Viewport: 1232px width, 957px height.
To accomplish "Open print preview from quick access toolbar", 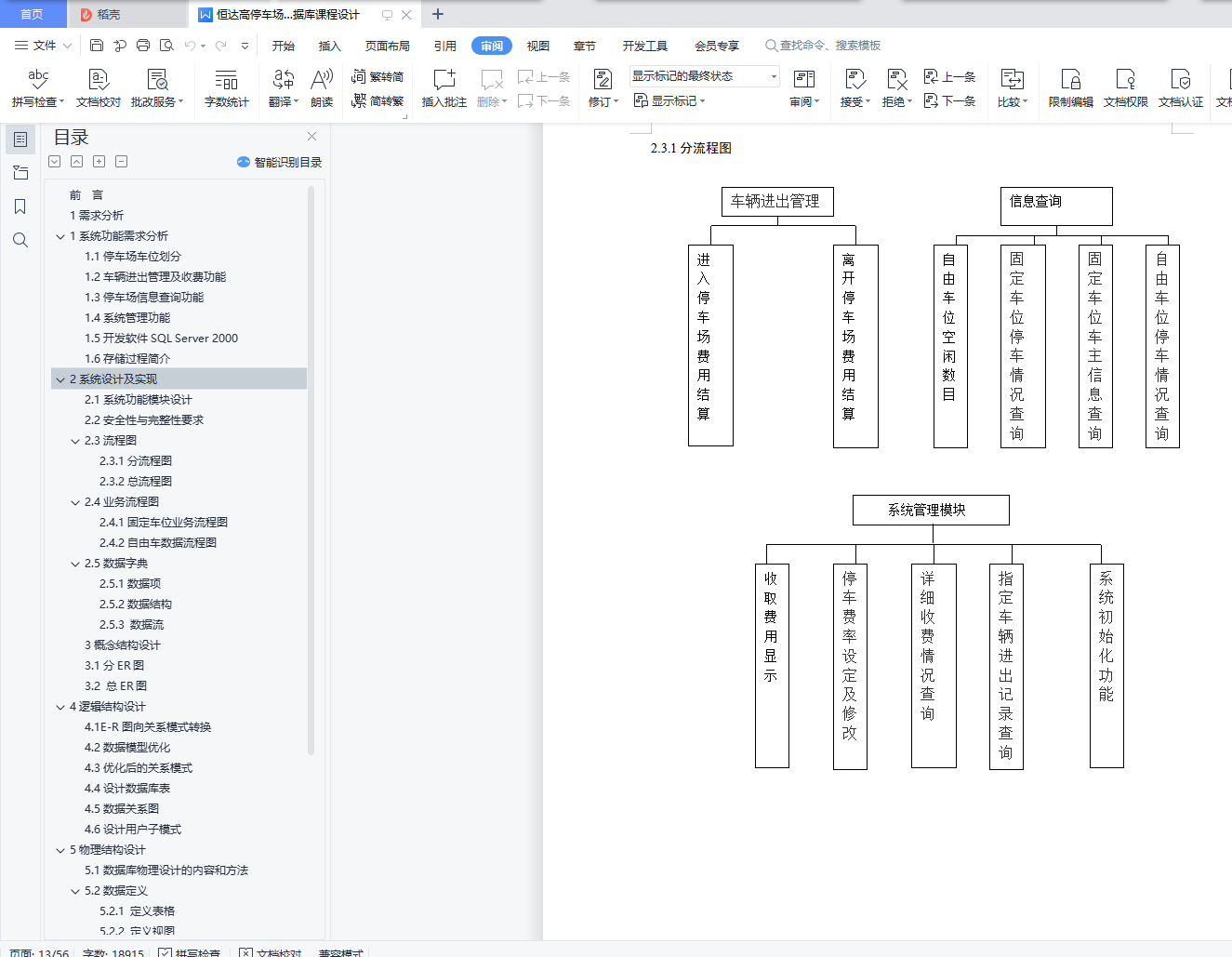I will [166, 46].
